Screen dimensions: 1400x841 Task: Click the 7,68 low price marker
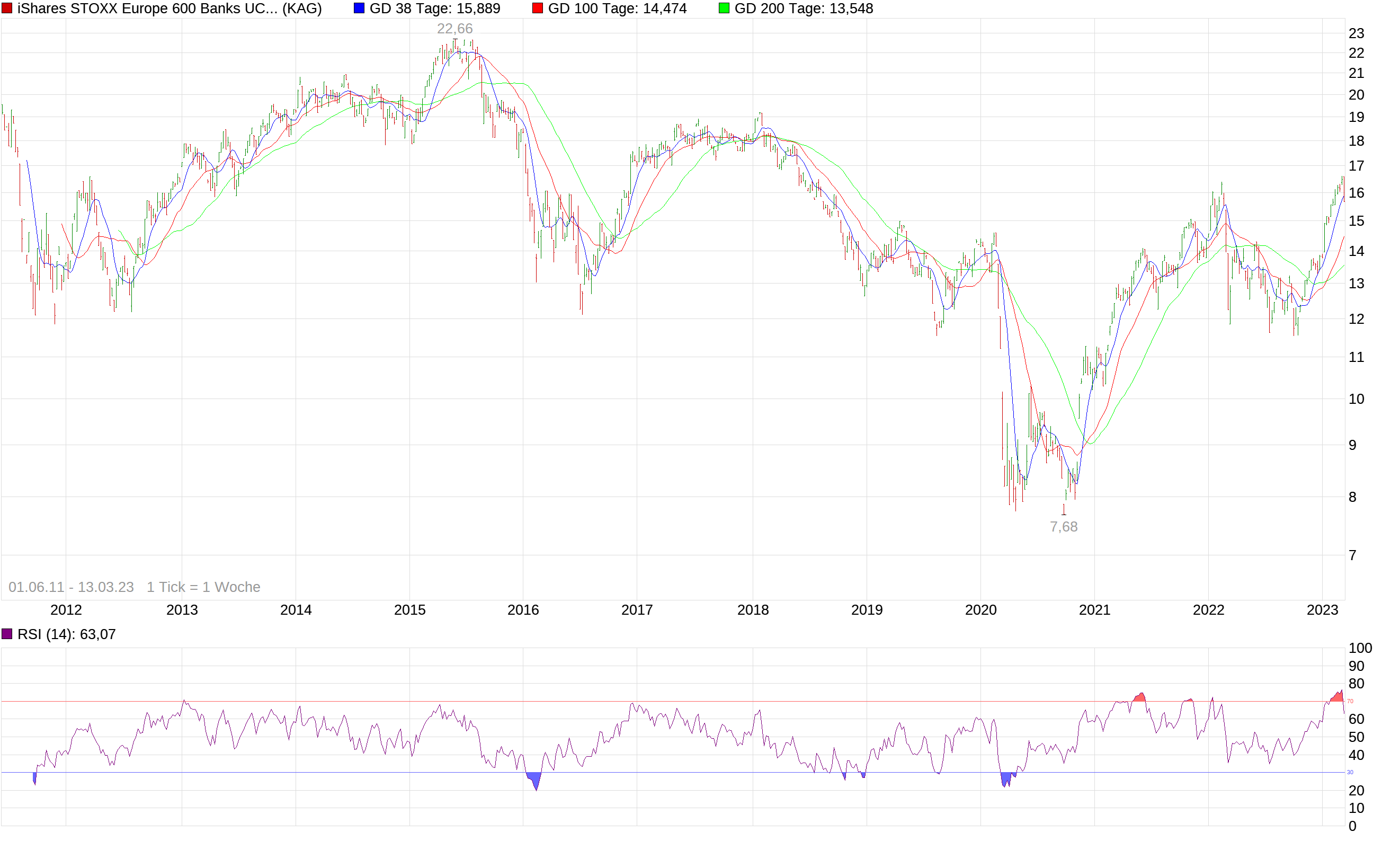1064,527
